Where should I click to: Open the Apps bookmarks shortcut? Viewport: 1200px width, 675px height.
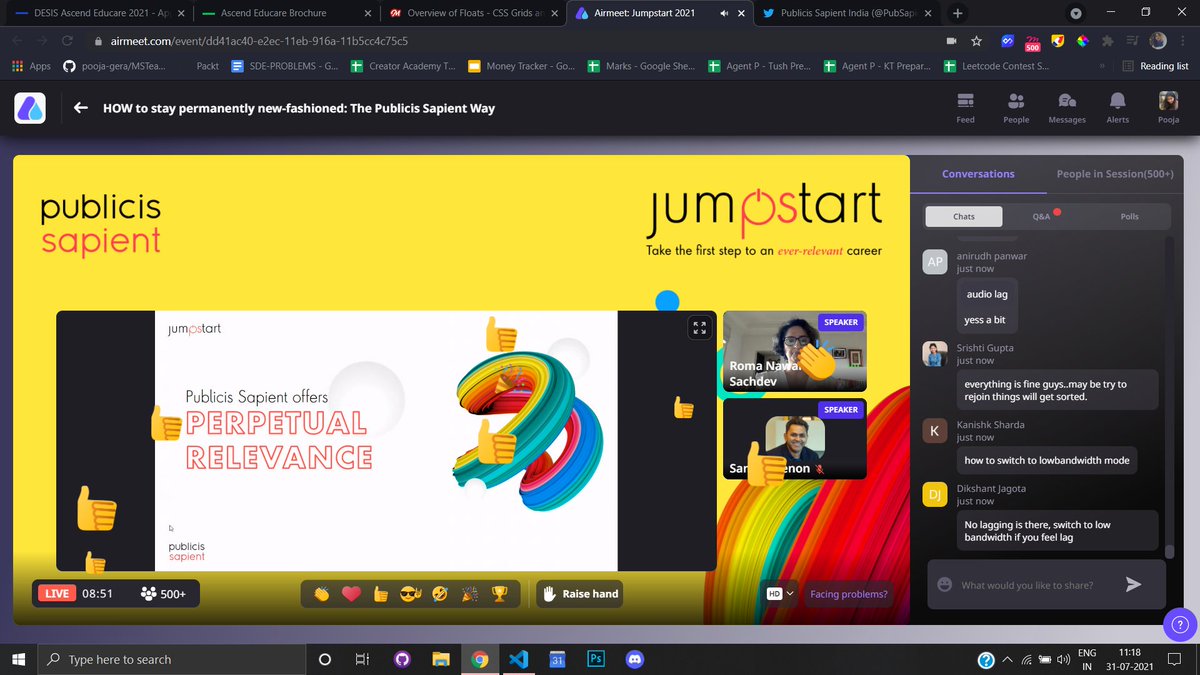pyautogui.click(x=32, y=66)
